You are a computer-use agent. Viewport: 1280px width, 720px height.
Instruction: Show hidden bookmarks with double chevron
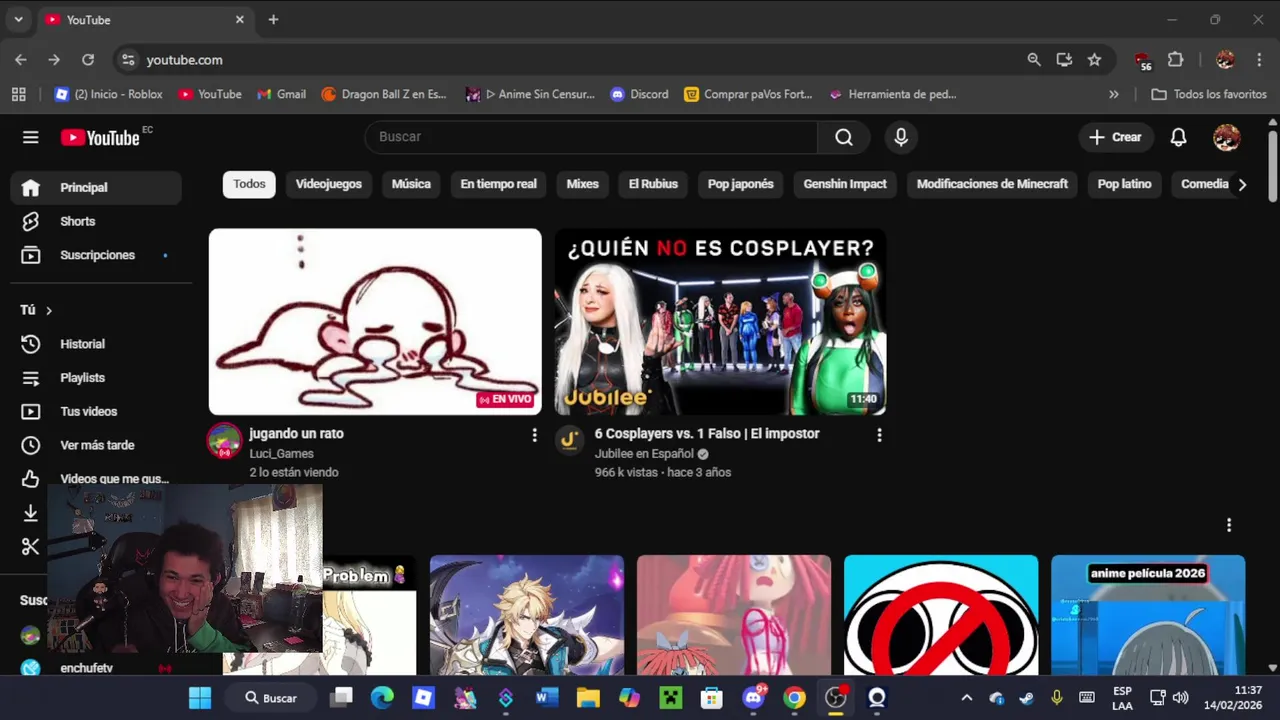tap(1114, 94)
